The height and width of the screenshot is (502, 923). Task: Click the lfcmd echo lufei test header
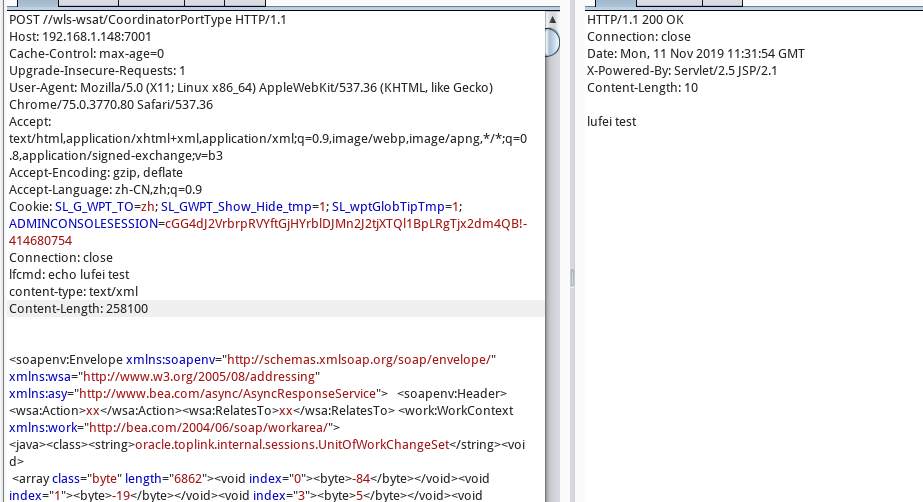click(69, 275)
